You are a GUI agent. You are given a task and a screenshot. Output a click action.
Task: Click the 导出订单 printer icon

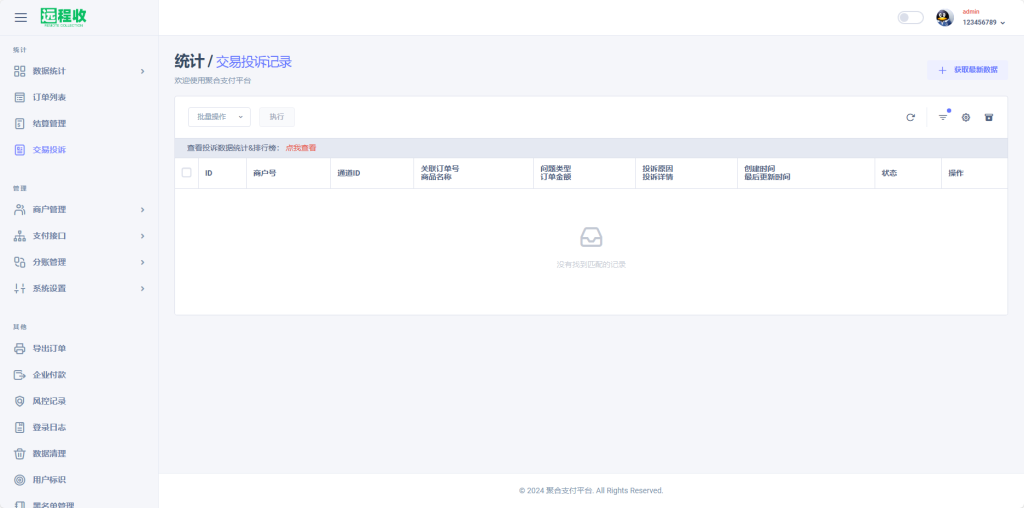coord(20,349)
